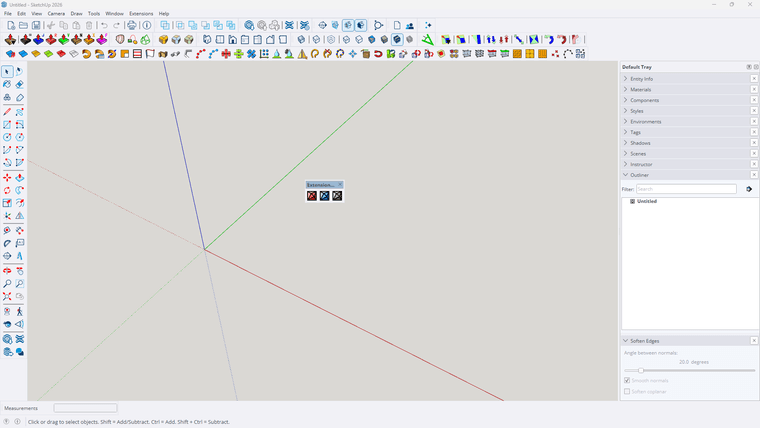Open the Tools menu
This screenshot has height=428, width=760.
[x=94, y=14]
